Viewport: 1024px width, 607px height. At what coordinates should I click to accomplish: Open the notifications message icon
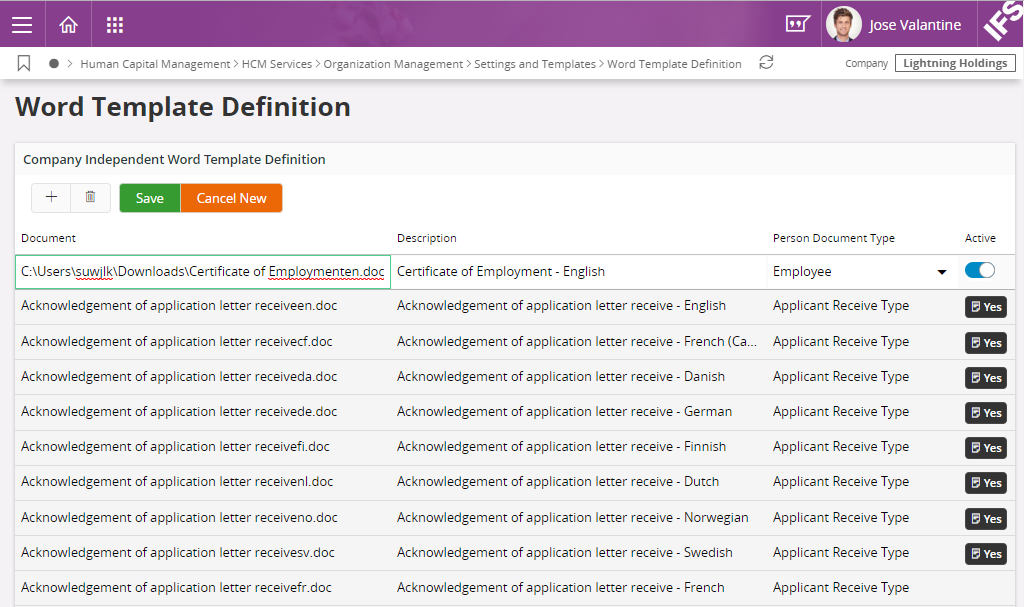coord(797,25)
